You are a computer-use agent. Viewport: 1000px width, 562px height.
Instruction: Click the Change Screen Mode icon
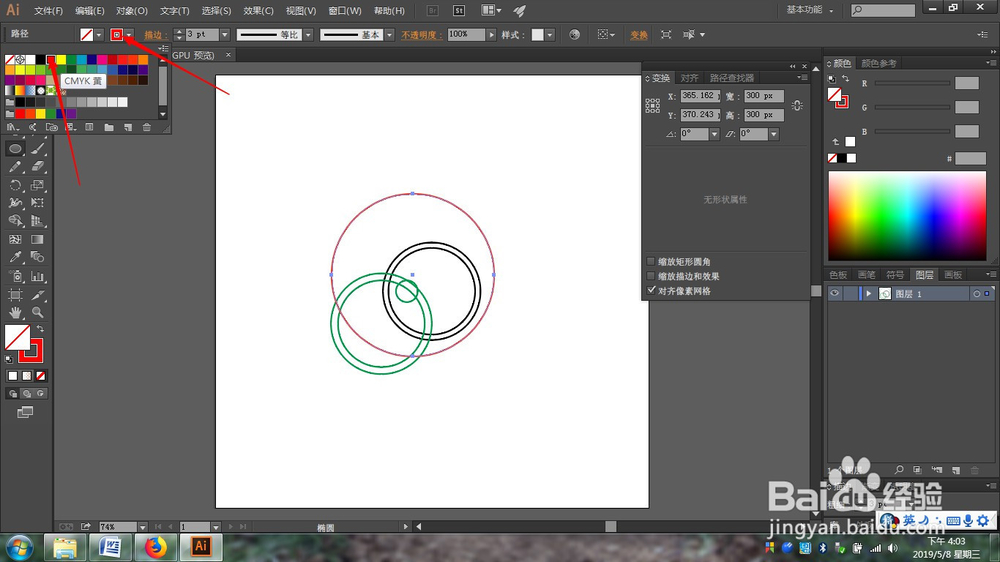click(25, 413)
